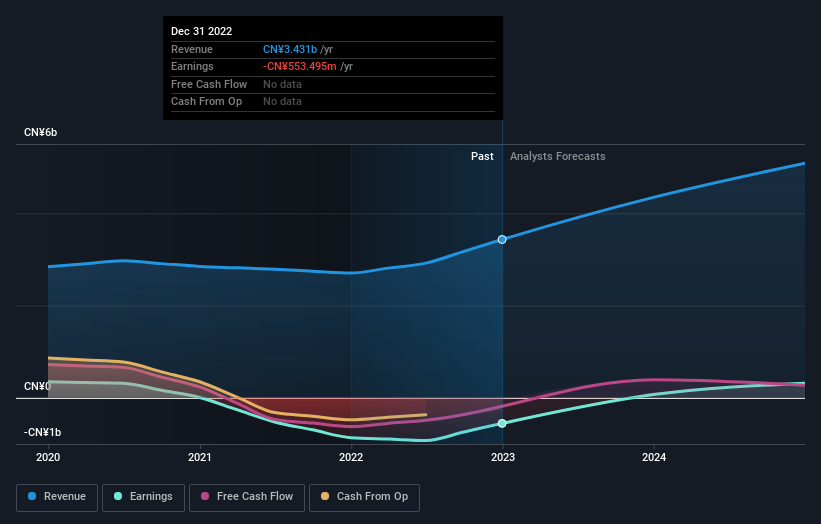Viewport: 821px width, 524px height.
Task: Click the 2023 x-axis label
Action: pyautogui.click(x=503, y=457)
